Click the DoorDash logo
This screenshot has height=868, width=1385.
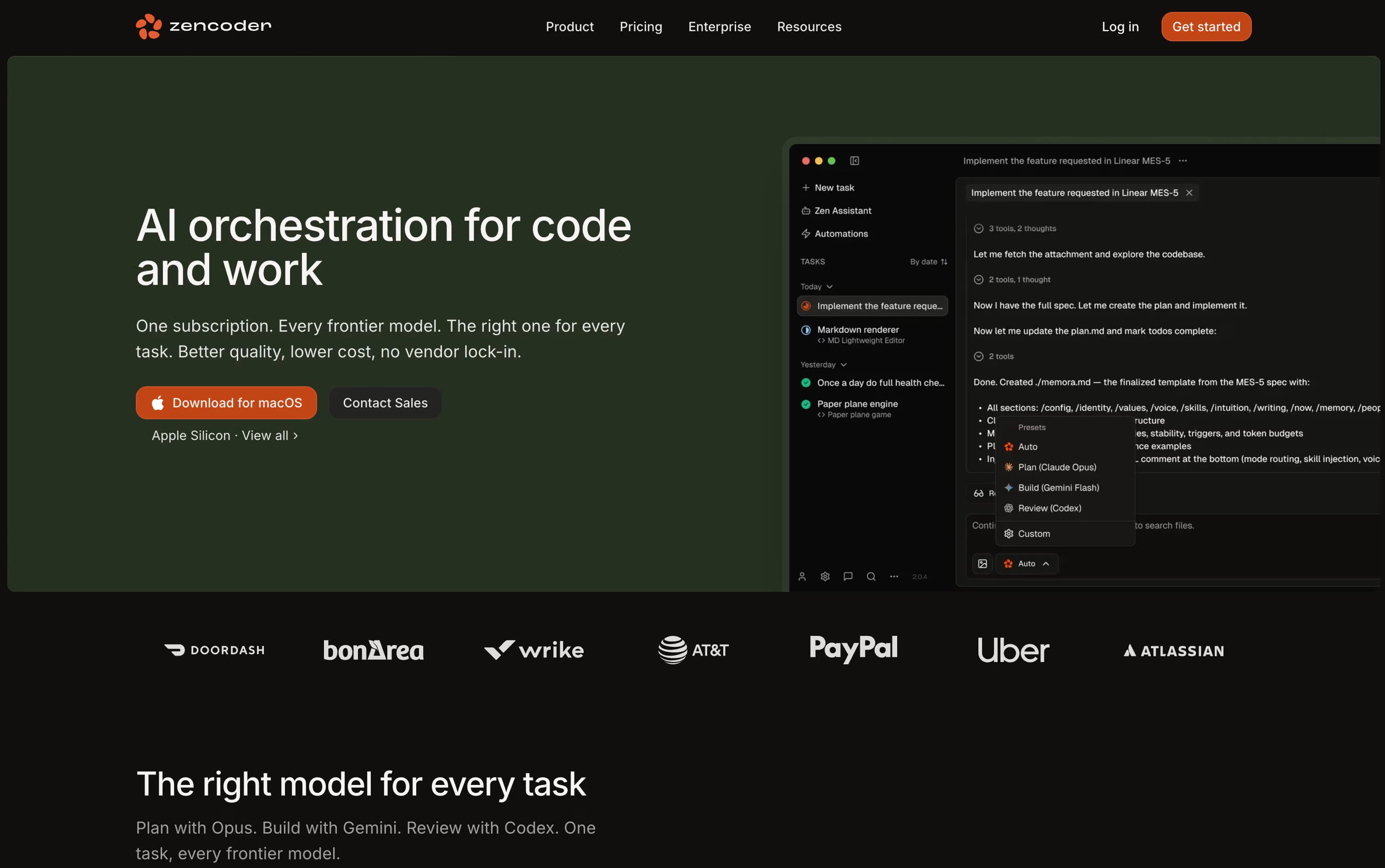pyautogui.click(x=214, y=650)
